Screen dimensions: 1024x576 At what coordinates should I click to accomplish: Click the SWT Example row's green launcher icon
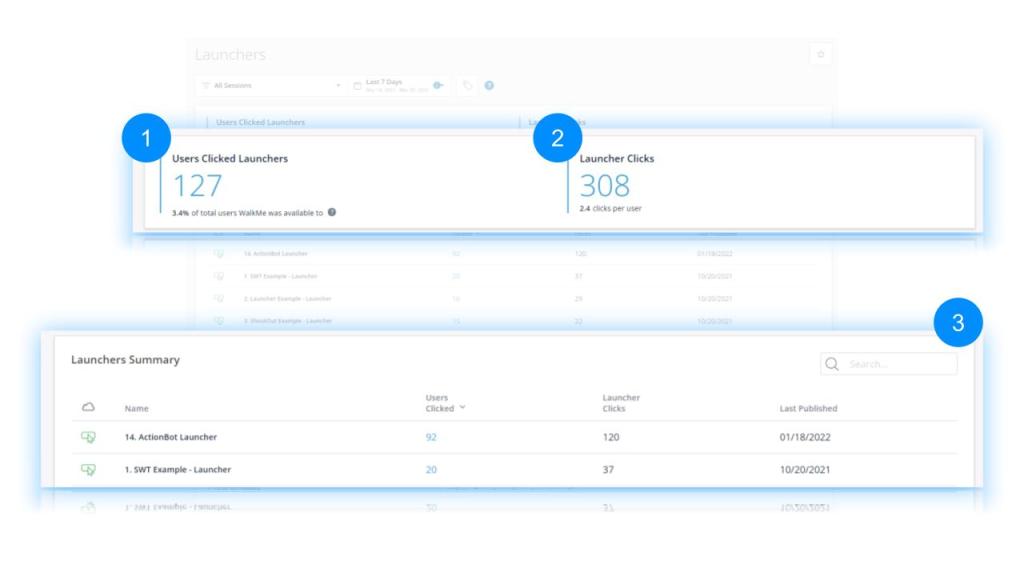coord(88,469)
